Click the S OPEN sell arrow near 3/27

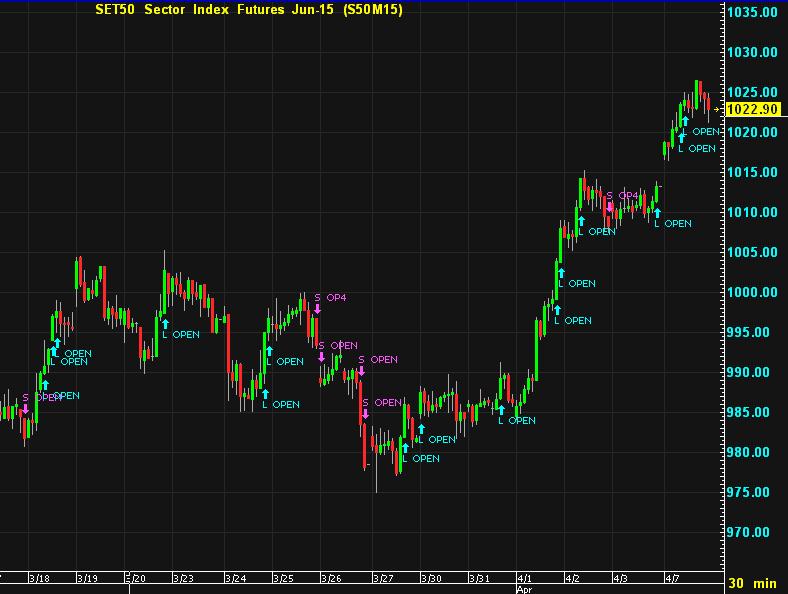[x=366, y=414]
